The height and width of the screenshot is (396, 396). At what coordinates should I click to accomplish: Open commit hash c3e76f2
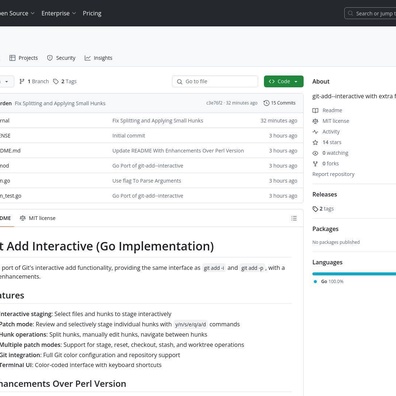[214, 103]
